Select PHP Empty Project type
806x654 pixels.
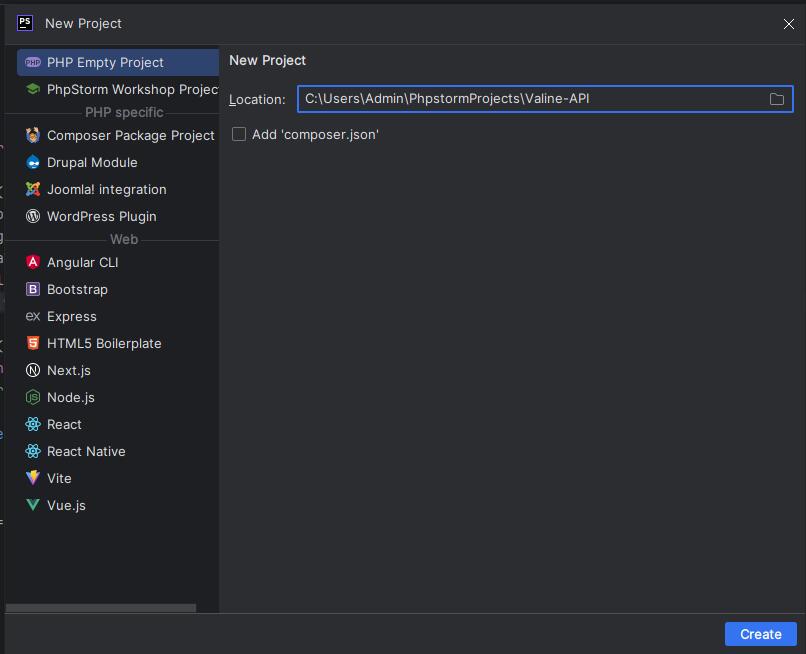[118, 62]
